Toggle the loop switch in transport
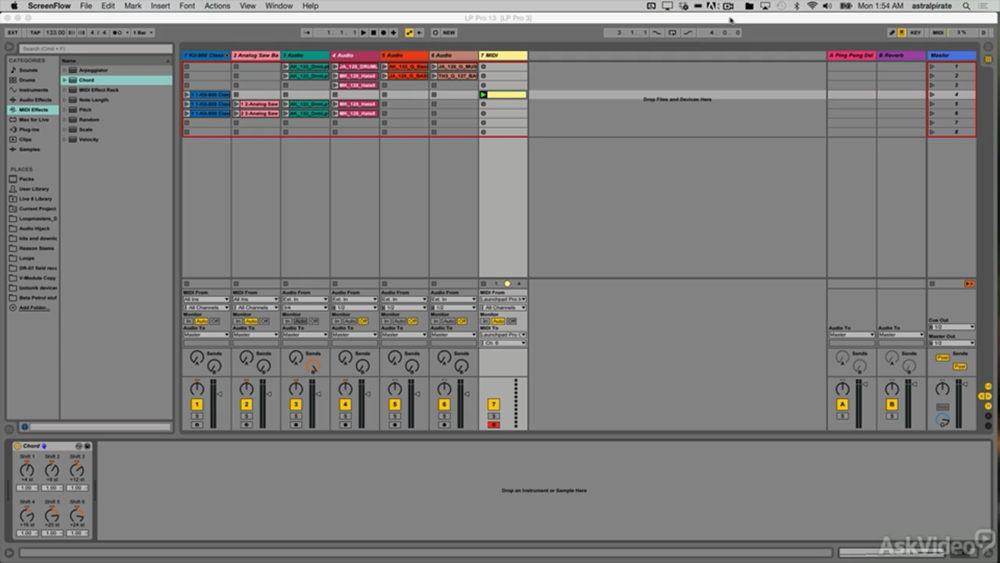The width and height of the screenshot is (1000, 563). [672, 33]
